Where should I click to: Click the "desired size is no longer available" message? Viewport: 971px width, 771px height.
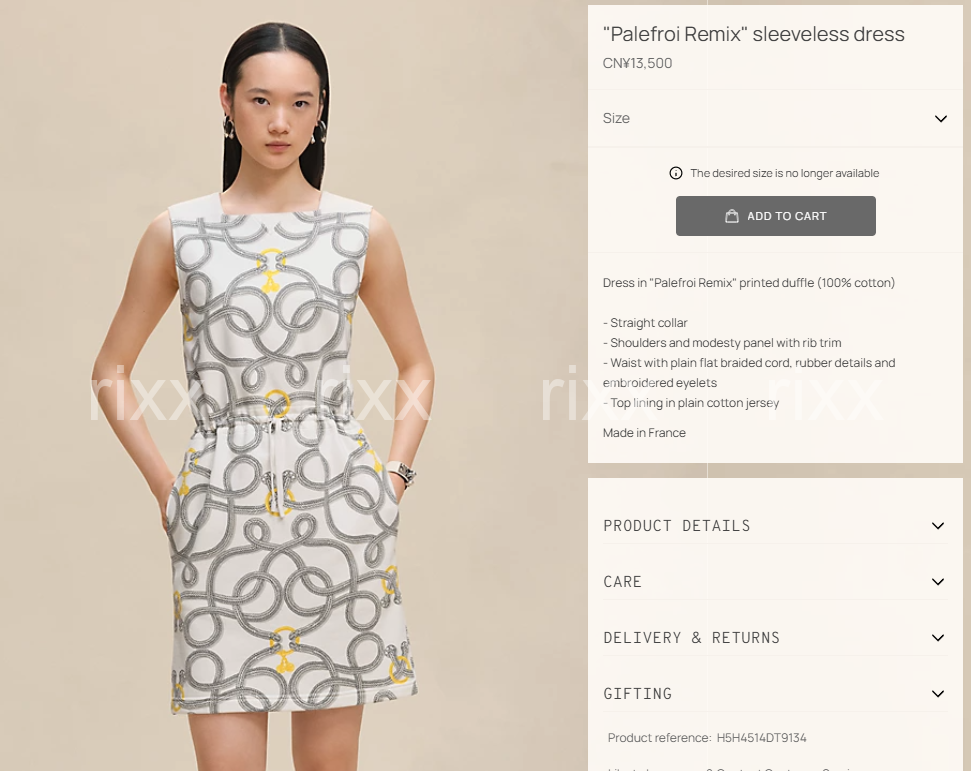tap(785, 173)
